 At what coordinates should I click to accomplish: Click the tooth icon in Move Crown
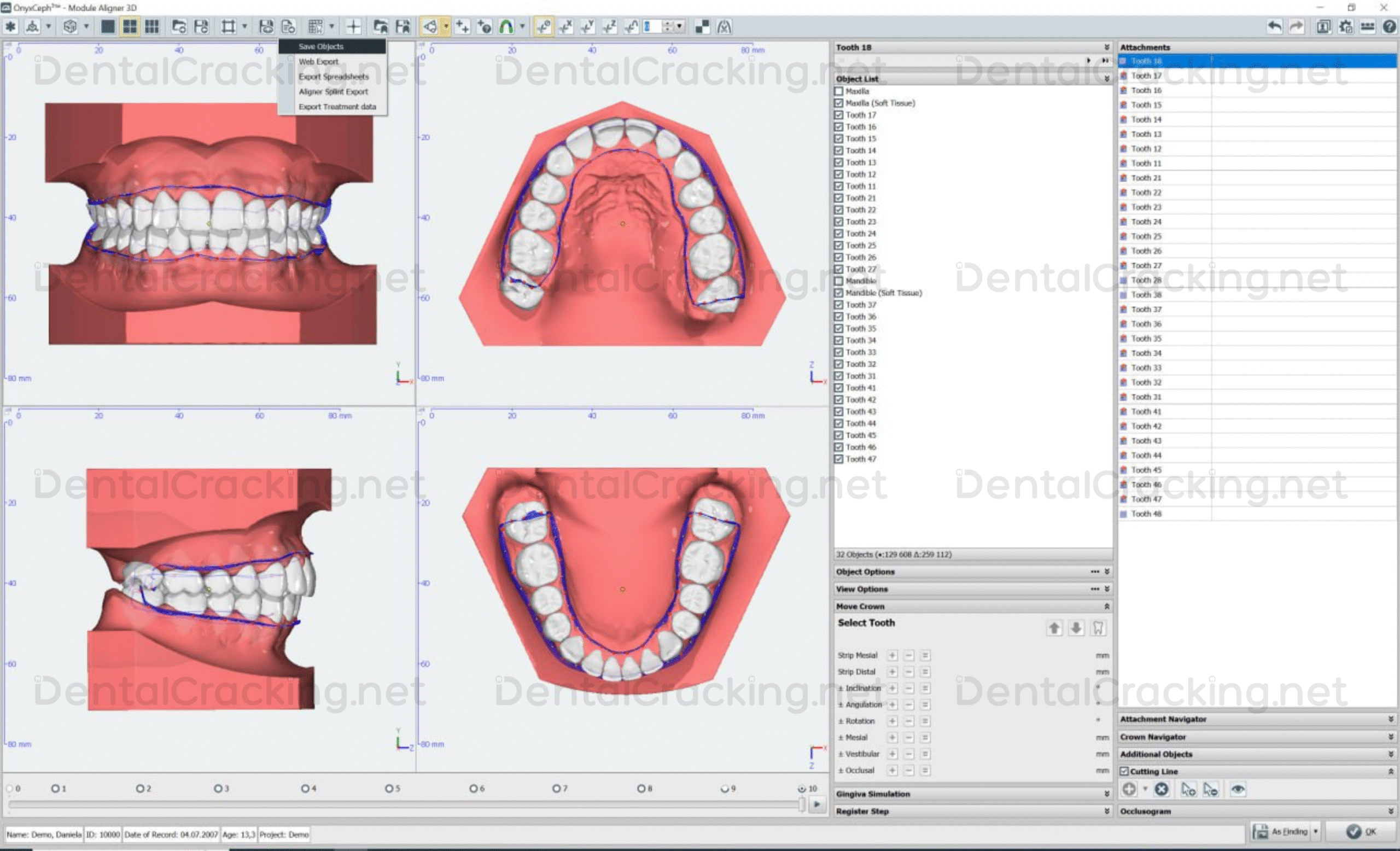1098,628
